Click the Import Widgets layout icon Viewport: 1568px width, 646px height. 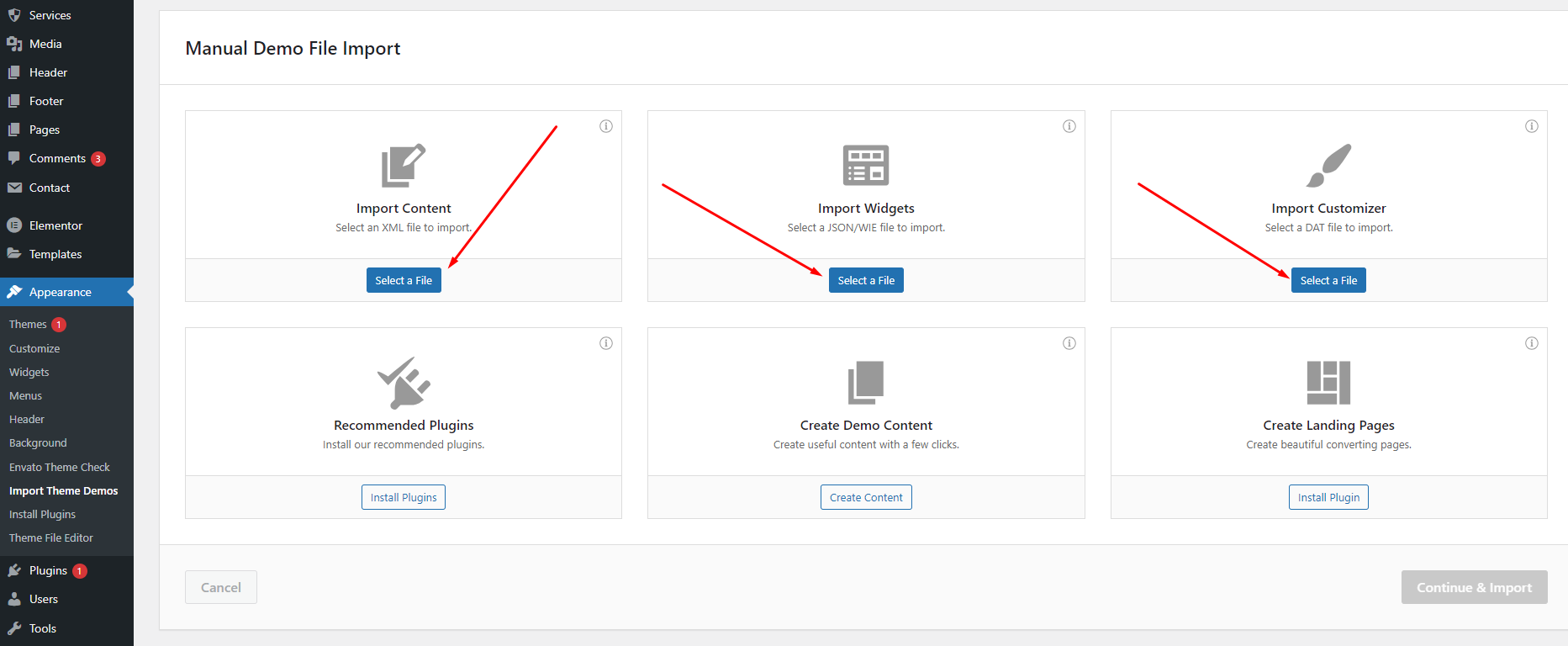866,166
